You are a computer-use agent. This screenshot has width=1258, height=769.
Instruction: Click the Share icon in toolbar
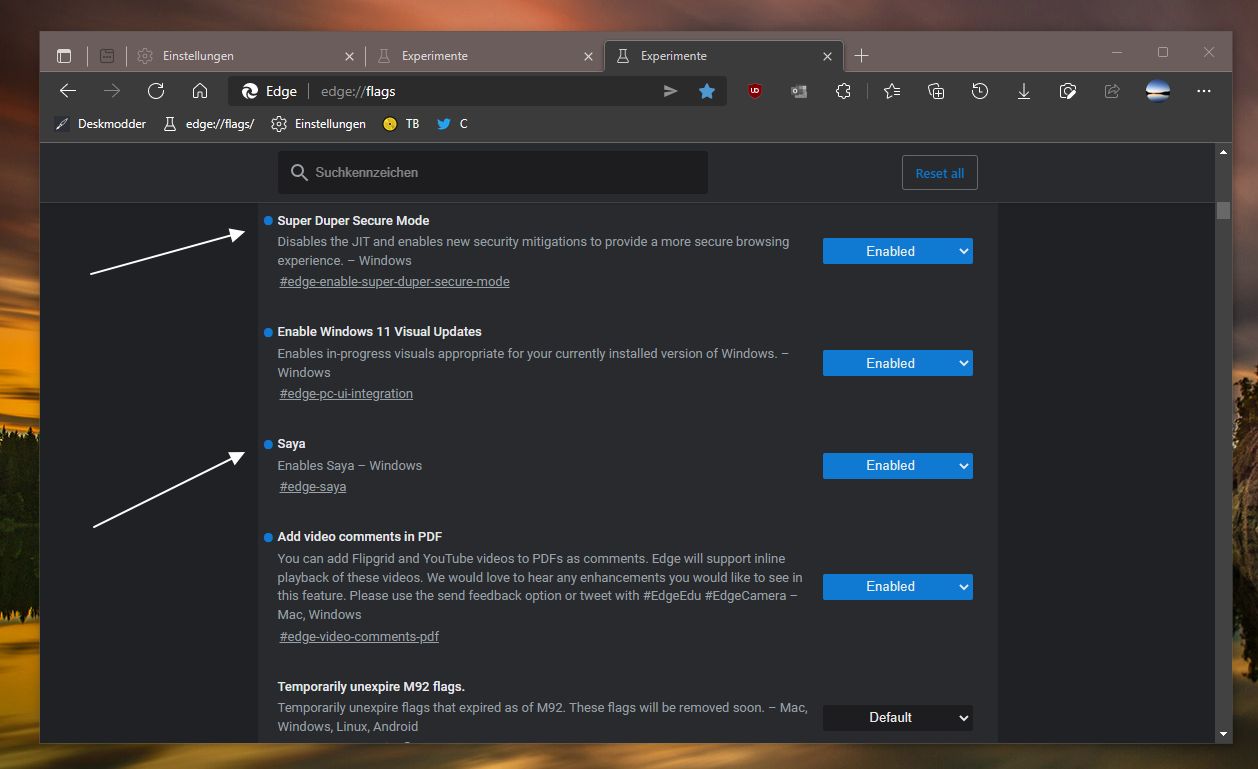[1112, 91]
